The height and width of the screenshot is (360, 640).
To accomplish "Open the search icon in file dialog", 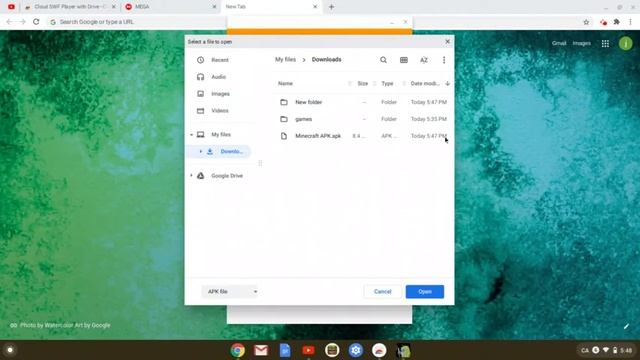I will pos(383,60).
